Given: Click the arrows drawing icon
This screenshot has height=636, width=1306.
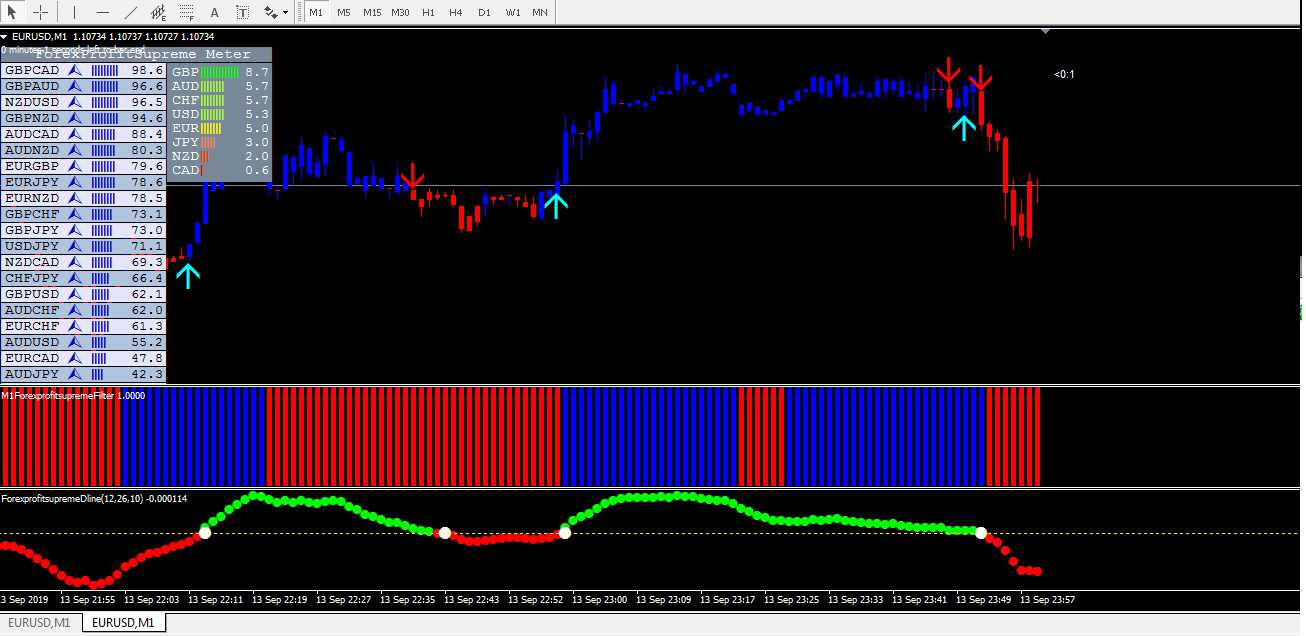Looking at the screenshot, I should tap(268, 12).
